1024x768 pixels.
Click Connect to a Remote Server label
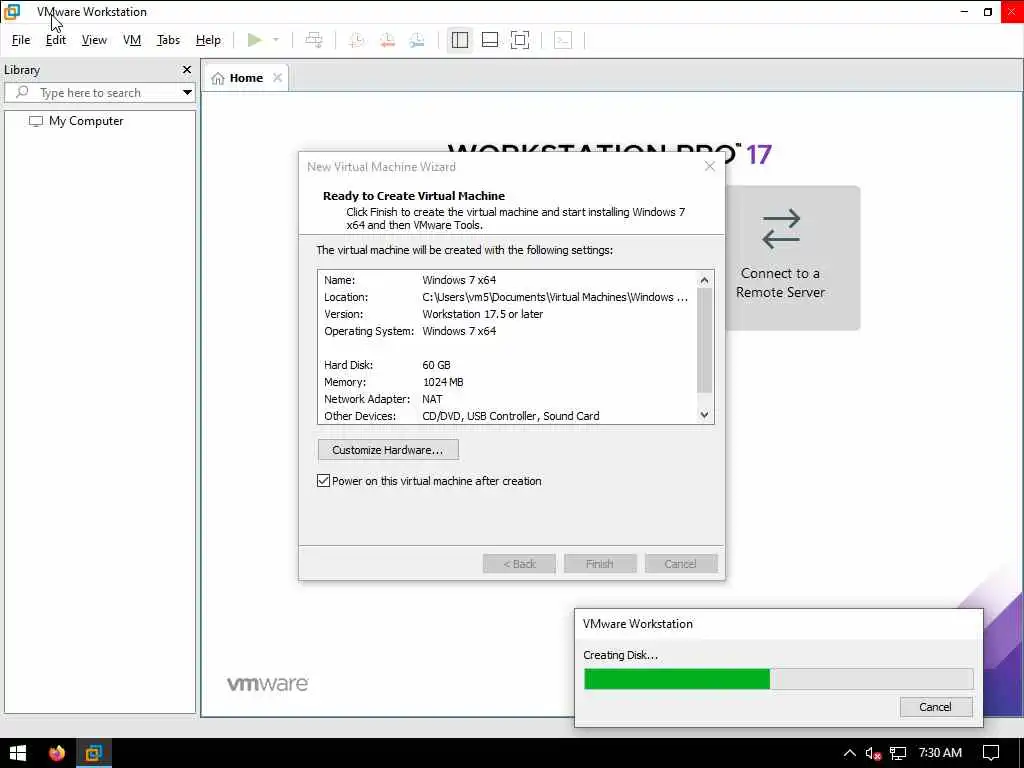[x=780, y=283]
